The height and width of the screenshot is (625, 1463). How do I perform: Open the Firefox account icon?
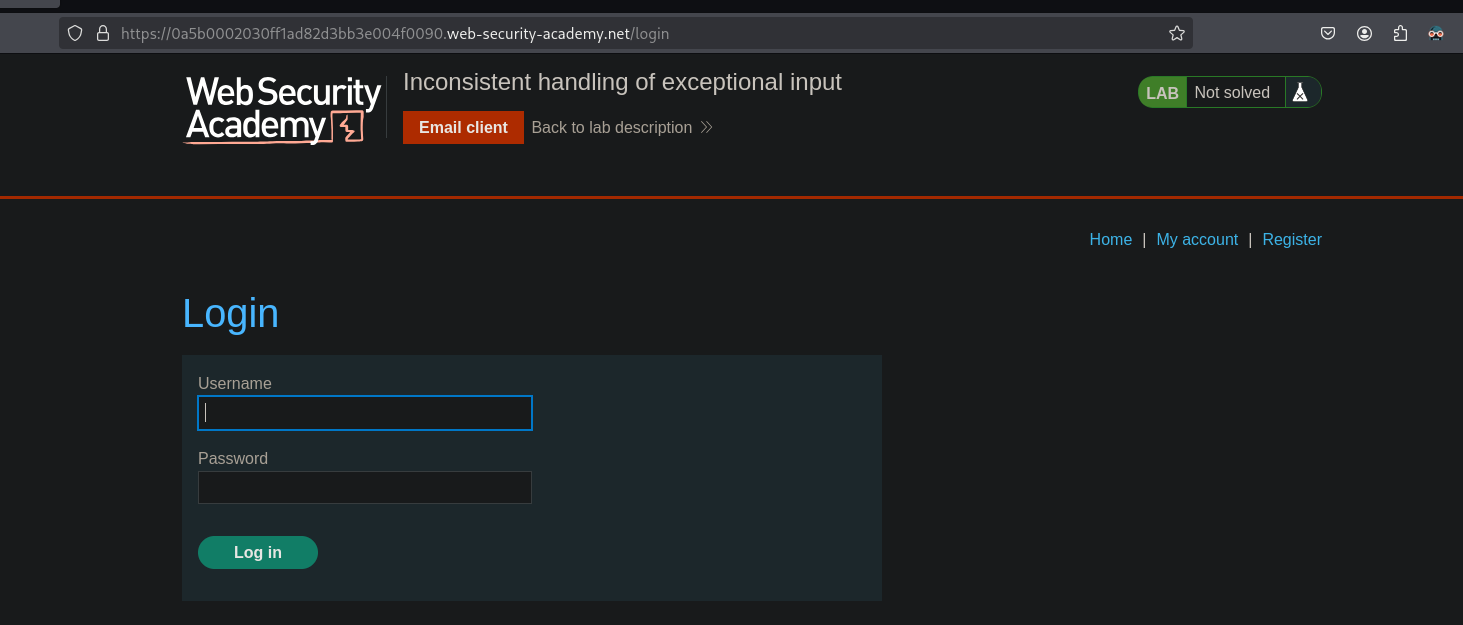point(1364,33)
